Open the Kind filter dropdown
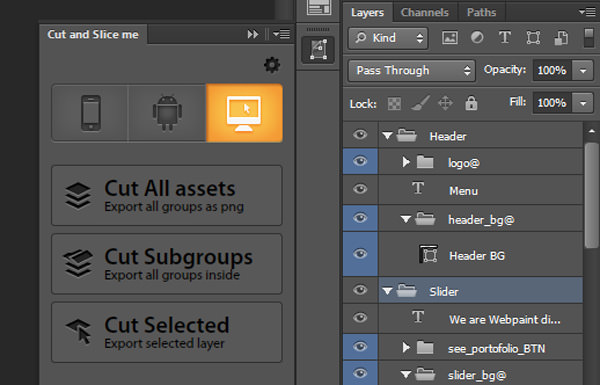 coord(388,38)
